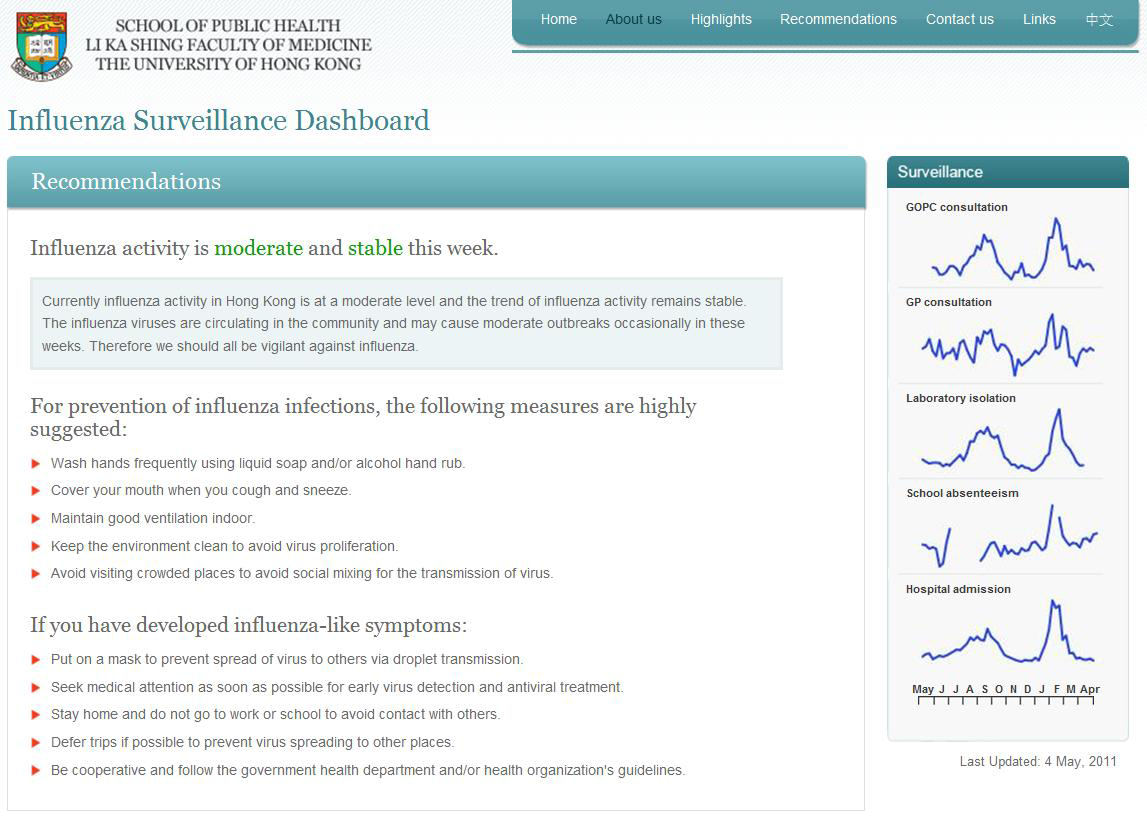Click the May–Apr month timeline axis
Viewport: 1147px width, 823px height.
1005,695
